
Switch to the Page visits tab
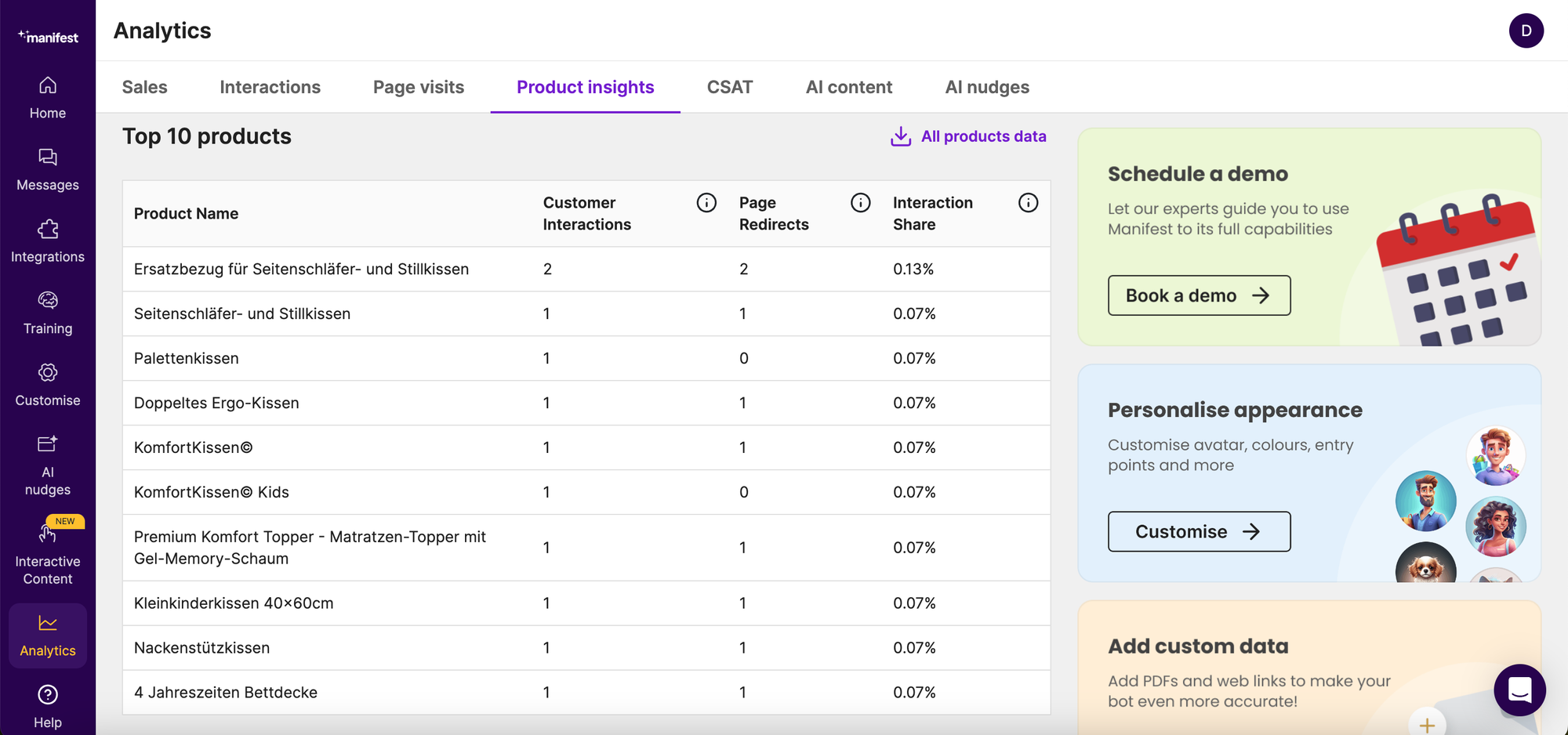point(419,87)
